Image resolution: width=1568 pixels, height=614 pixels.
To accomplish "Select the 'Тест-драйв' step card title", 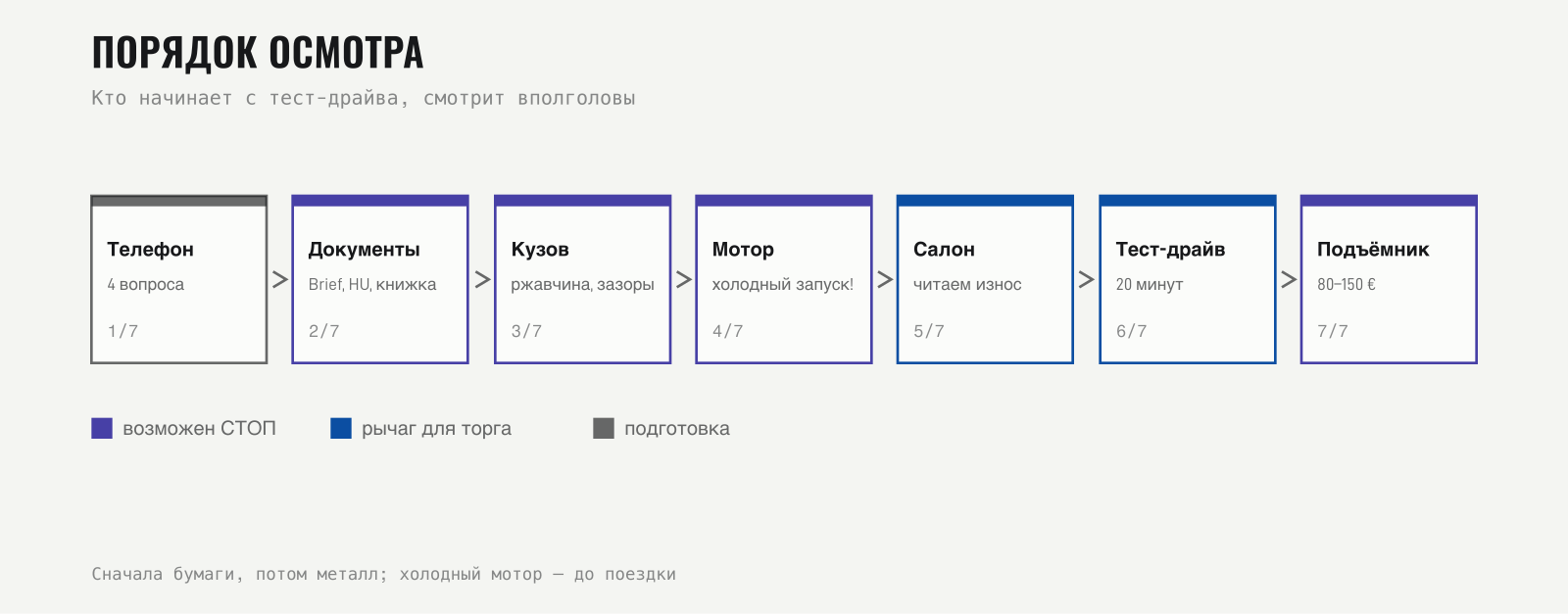I will tap(1170, 250).
